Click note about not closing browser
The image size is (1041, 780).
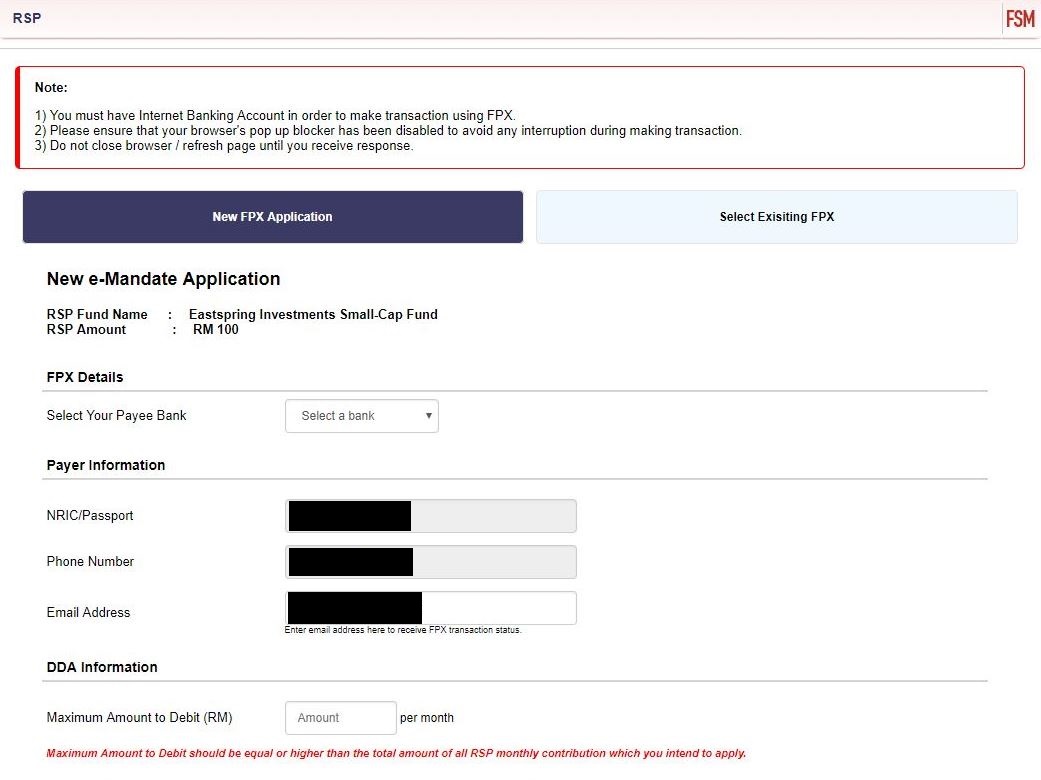224,146
